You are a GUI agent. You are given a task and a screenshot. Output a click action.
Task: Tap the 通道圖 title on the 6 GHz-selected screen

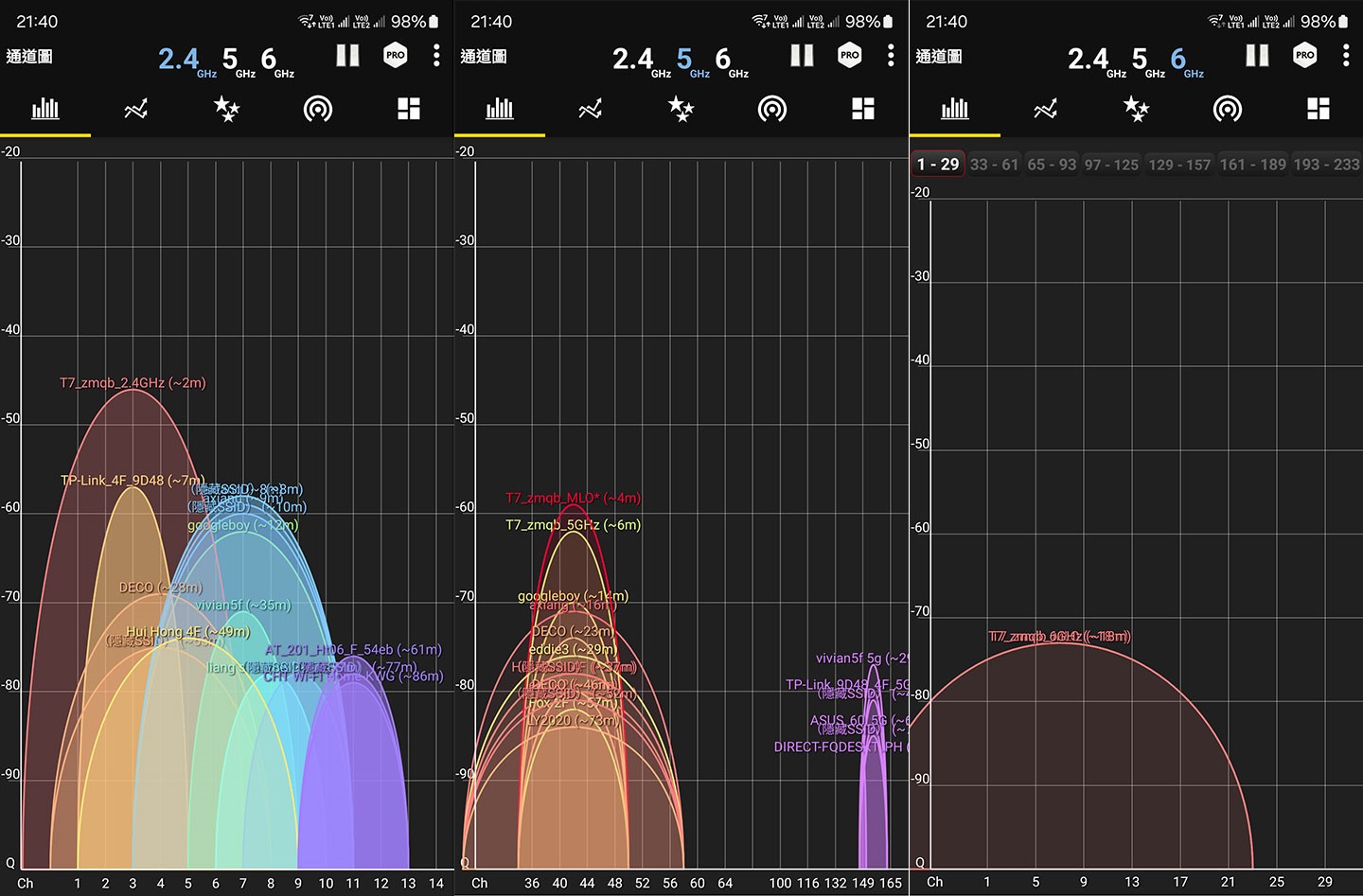tap(939, 57)
